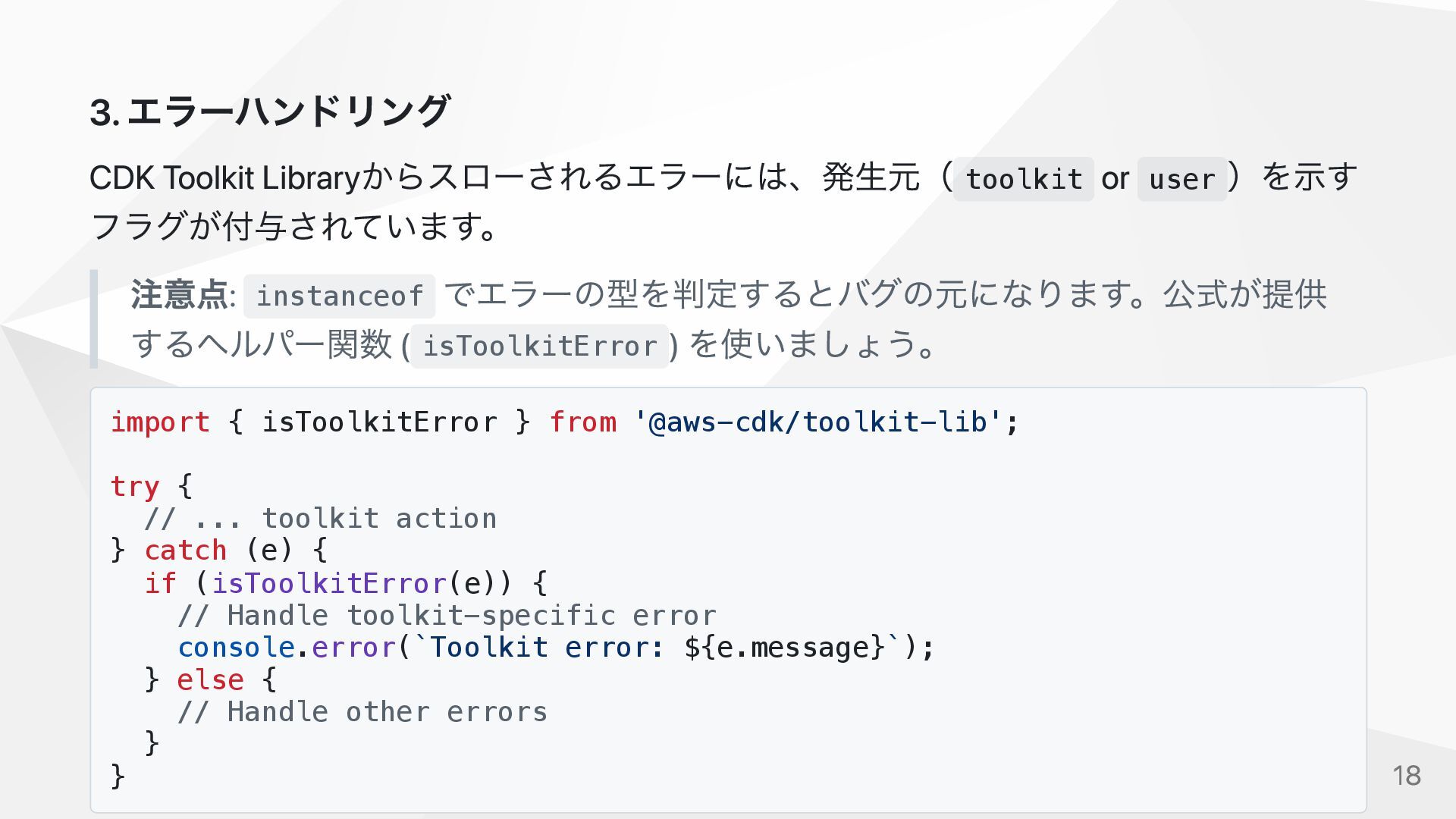
Task: Click the try keyword
Action: (135, 486)
